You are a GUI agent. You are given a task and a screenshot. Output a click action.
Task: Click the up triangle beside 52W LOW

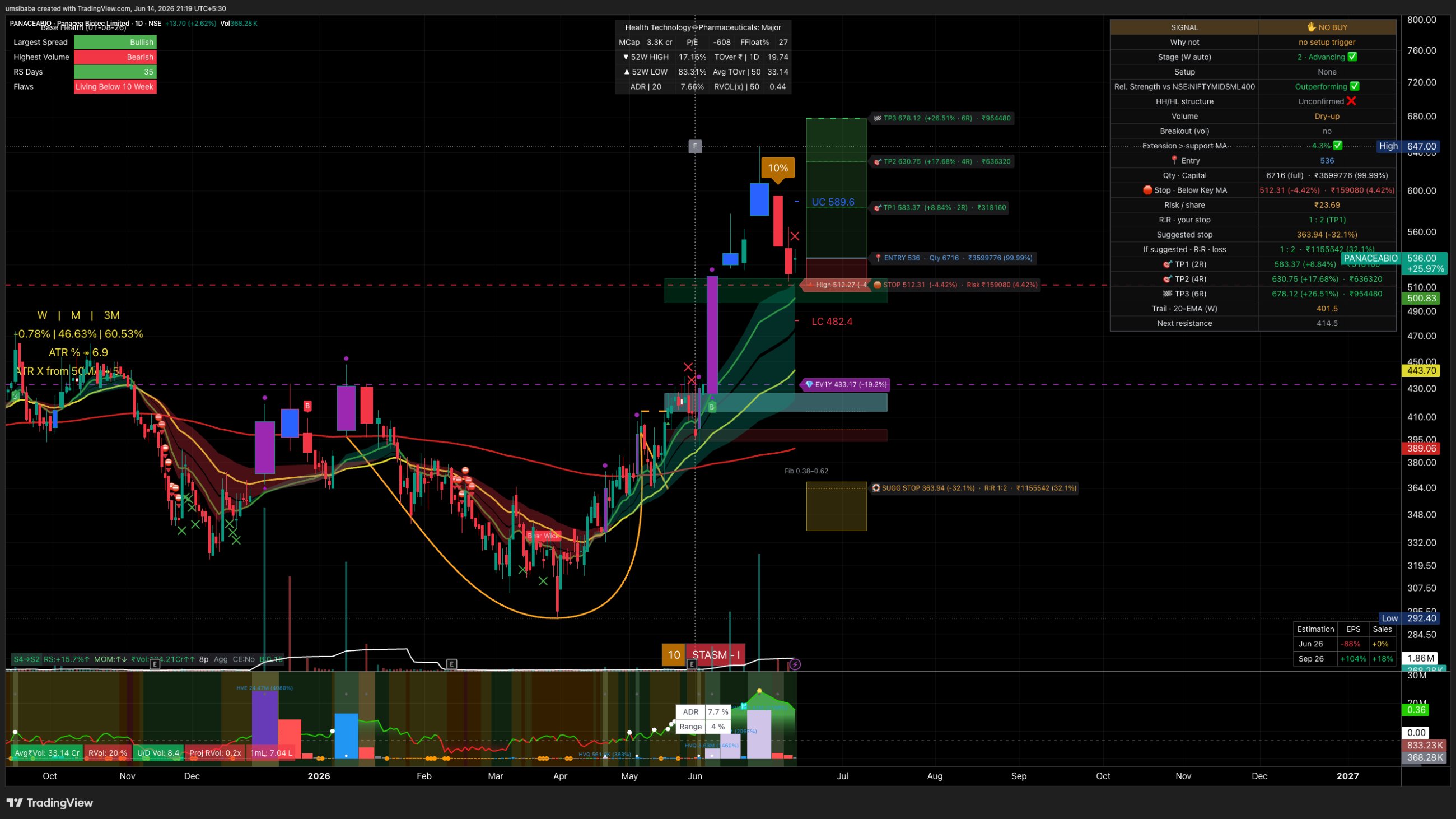(x=626, y=72)
